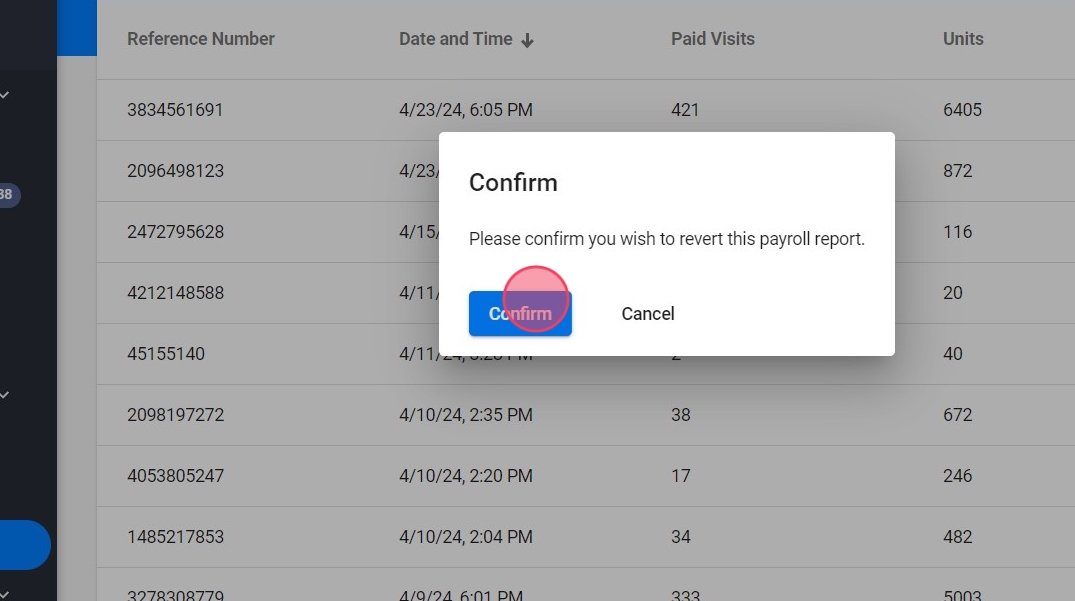
Task: Select row with reference 3834561691
Action: point(175,110)
